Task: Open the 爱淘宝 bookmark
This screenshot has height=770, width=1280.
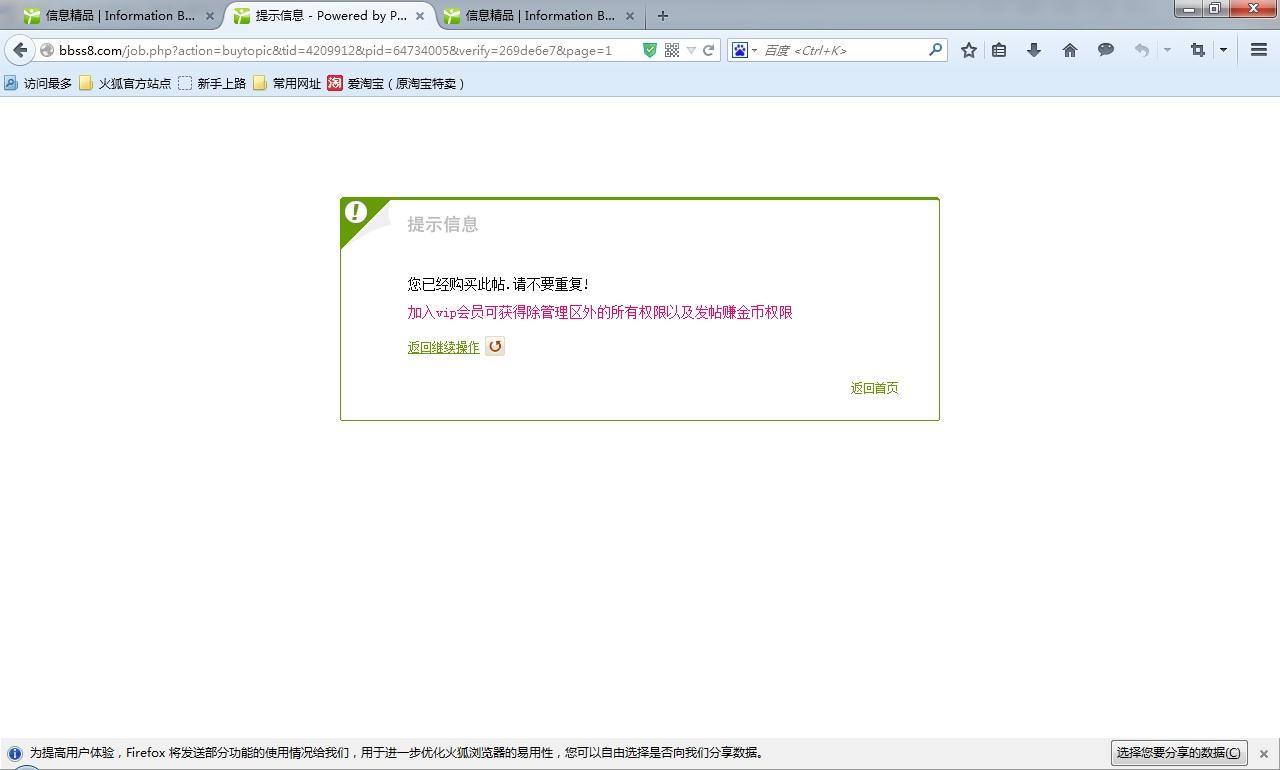Action: (x=396, y=83)
